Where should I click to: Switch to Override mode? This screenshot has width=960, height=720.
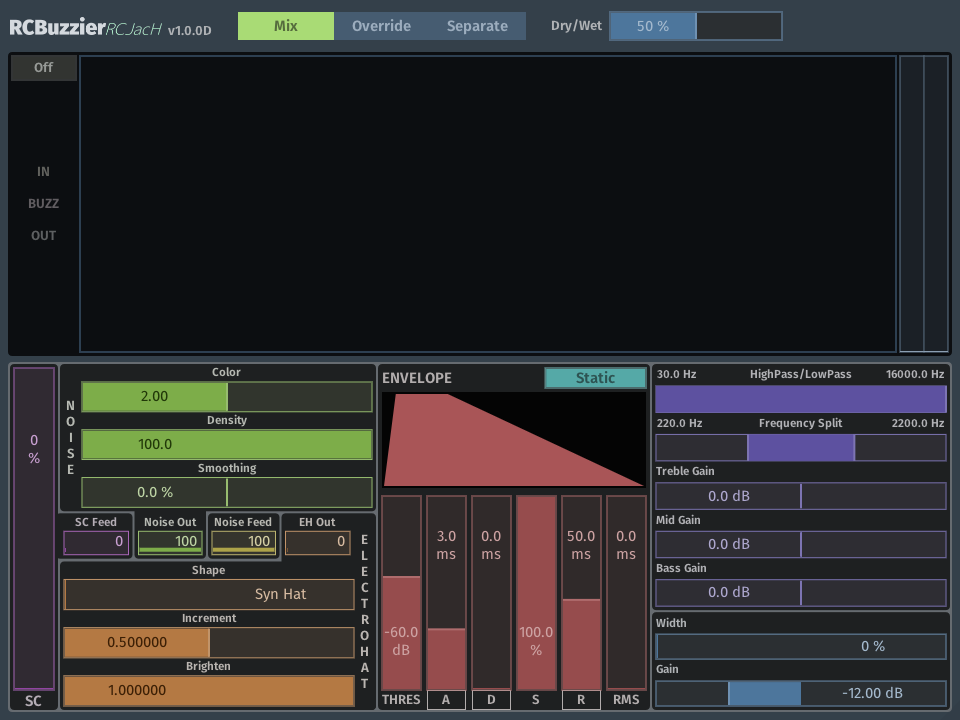(x=381, y=26)
